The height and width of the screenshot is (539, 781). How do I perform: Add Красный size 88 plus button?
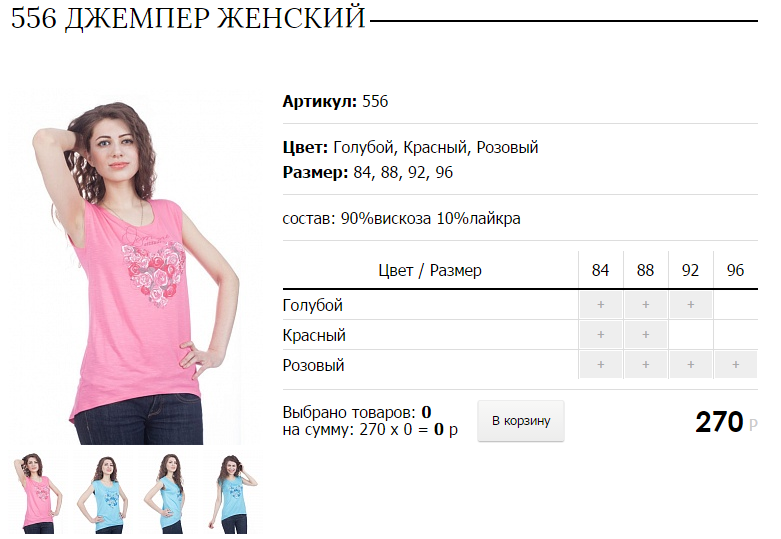tap(646, 335)
